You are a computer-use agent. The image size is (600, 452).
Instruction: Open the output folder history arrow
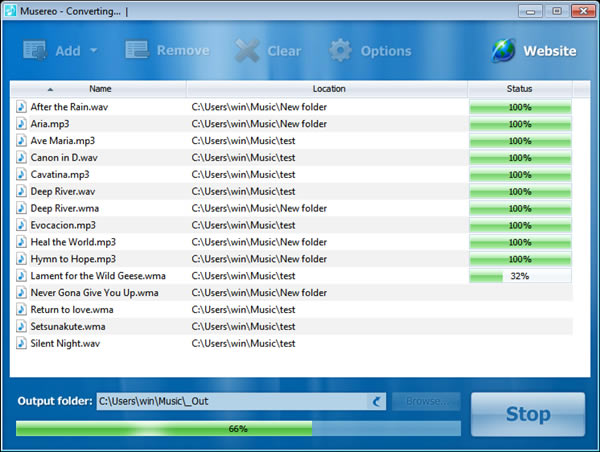tap(376, 402)
